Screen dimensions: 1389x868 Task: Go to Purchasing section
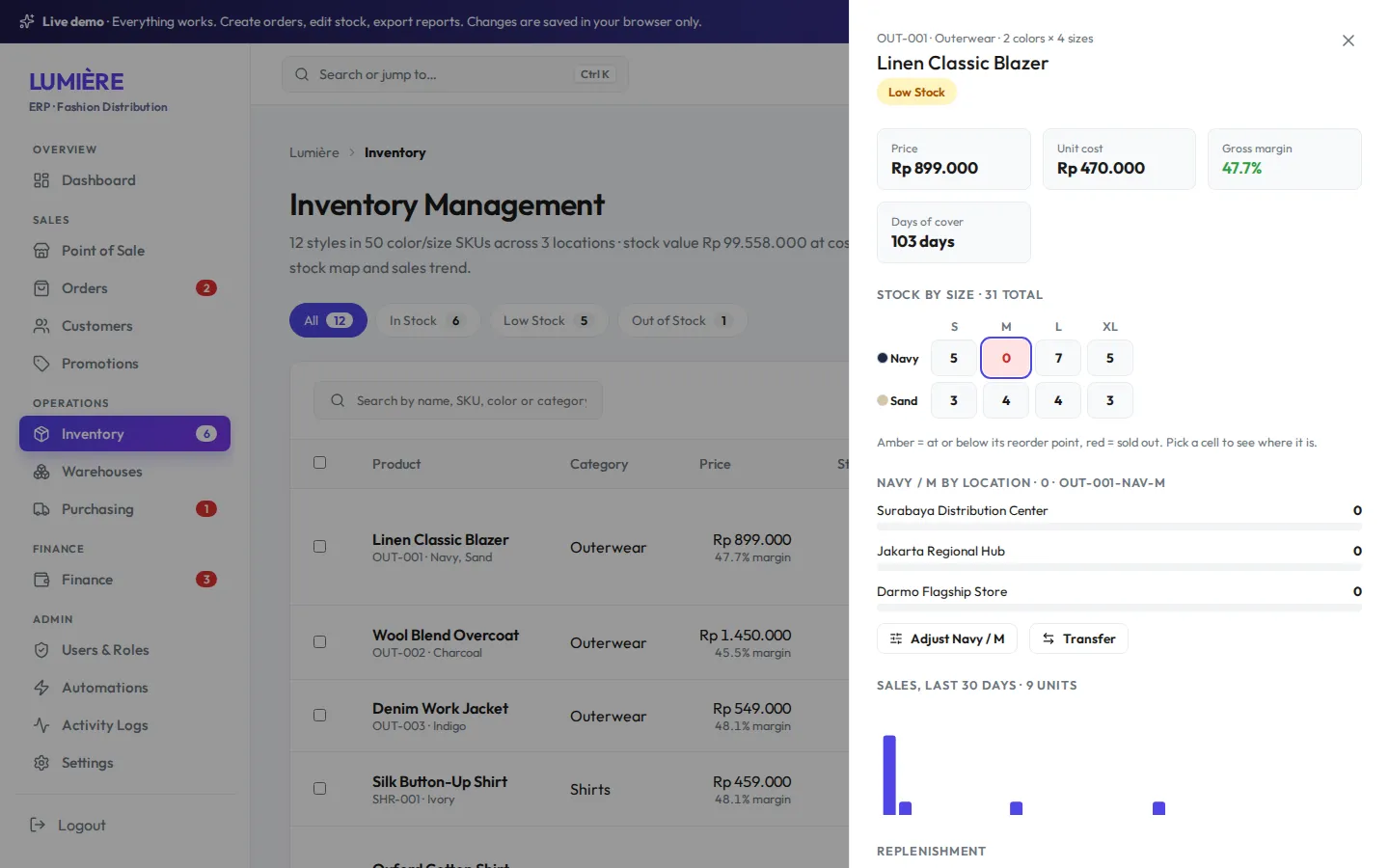[124, 509]
